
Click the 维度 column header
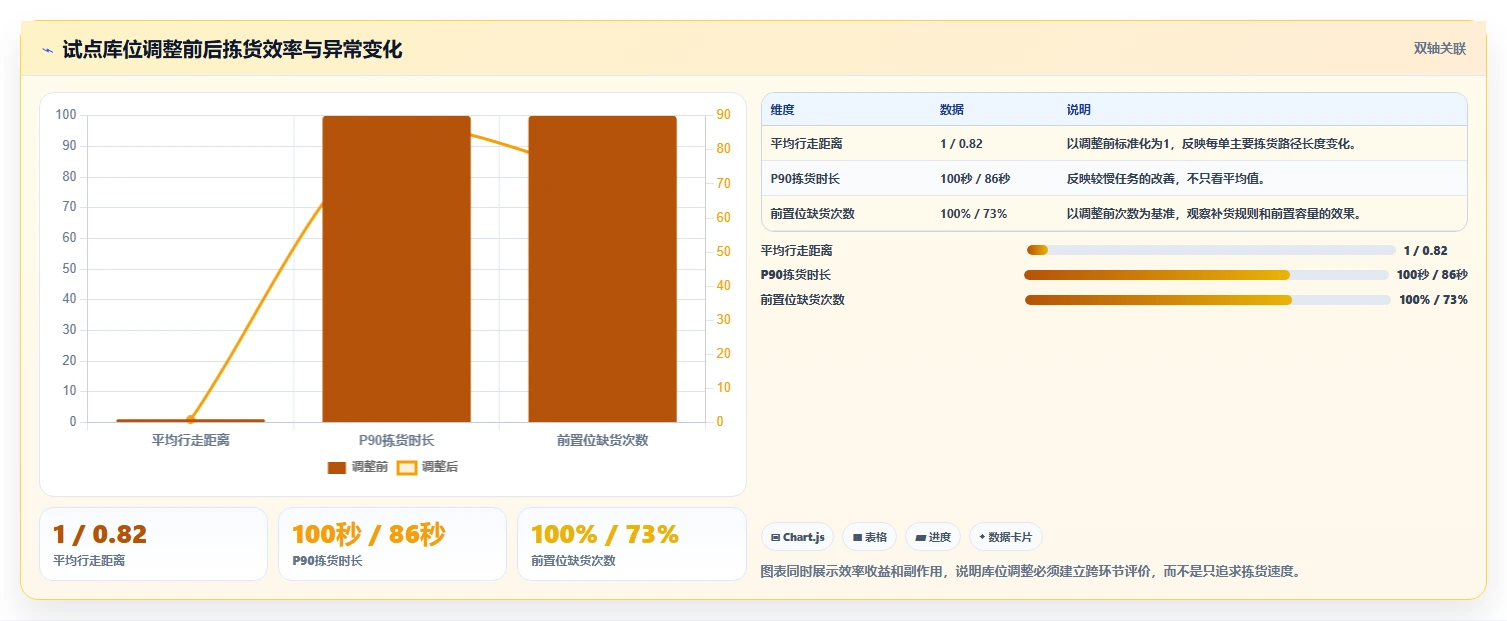[x=783, y=110]
